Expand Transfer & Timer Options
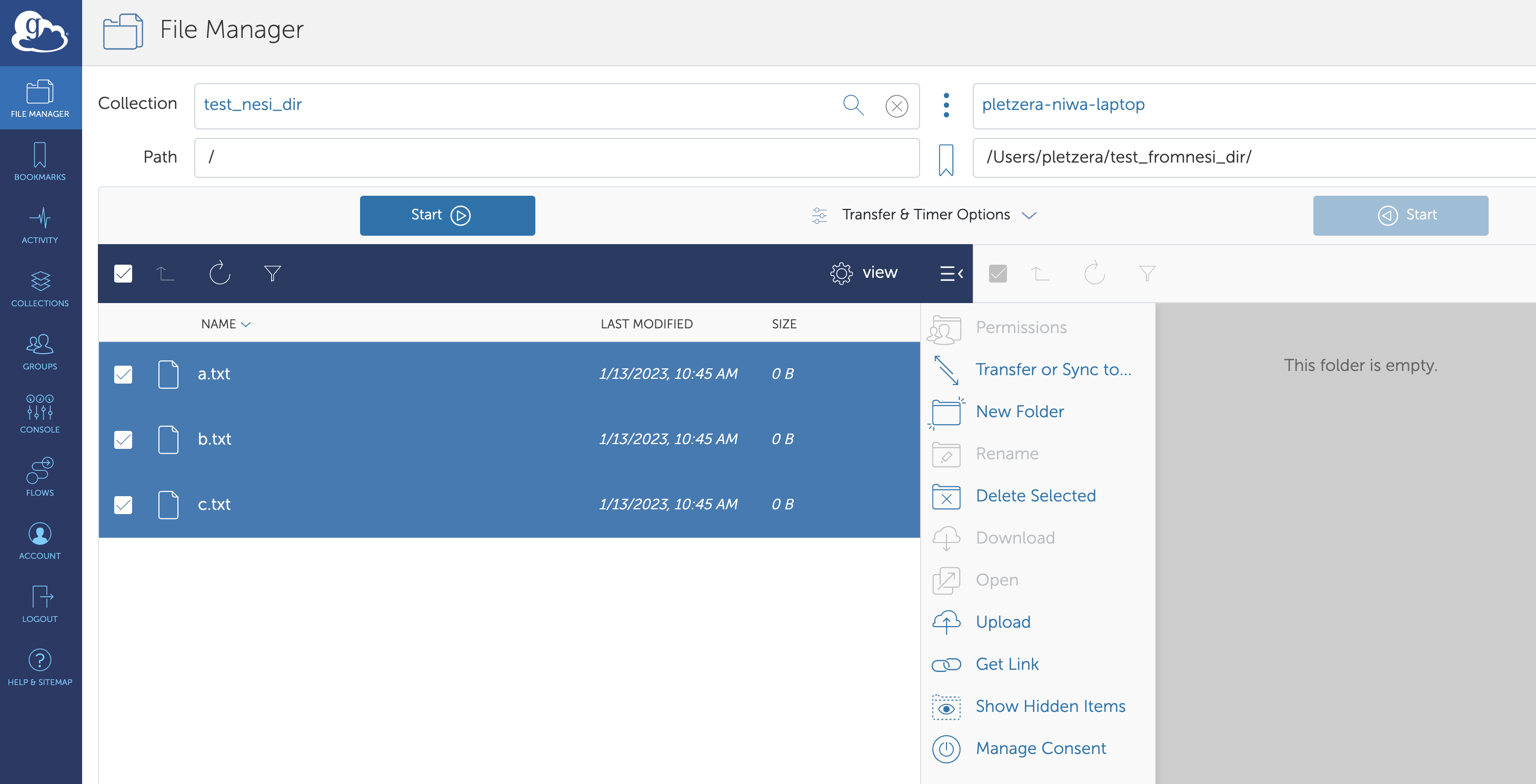 click(925, 215)
